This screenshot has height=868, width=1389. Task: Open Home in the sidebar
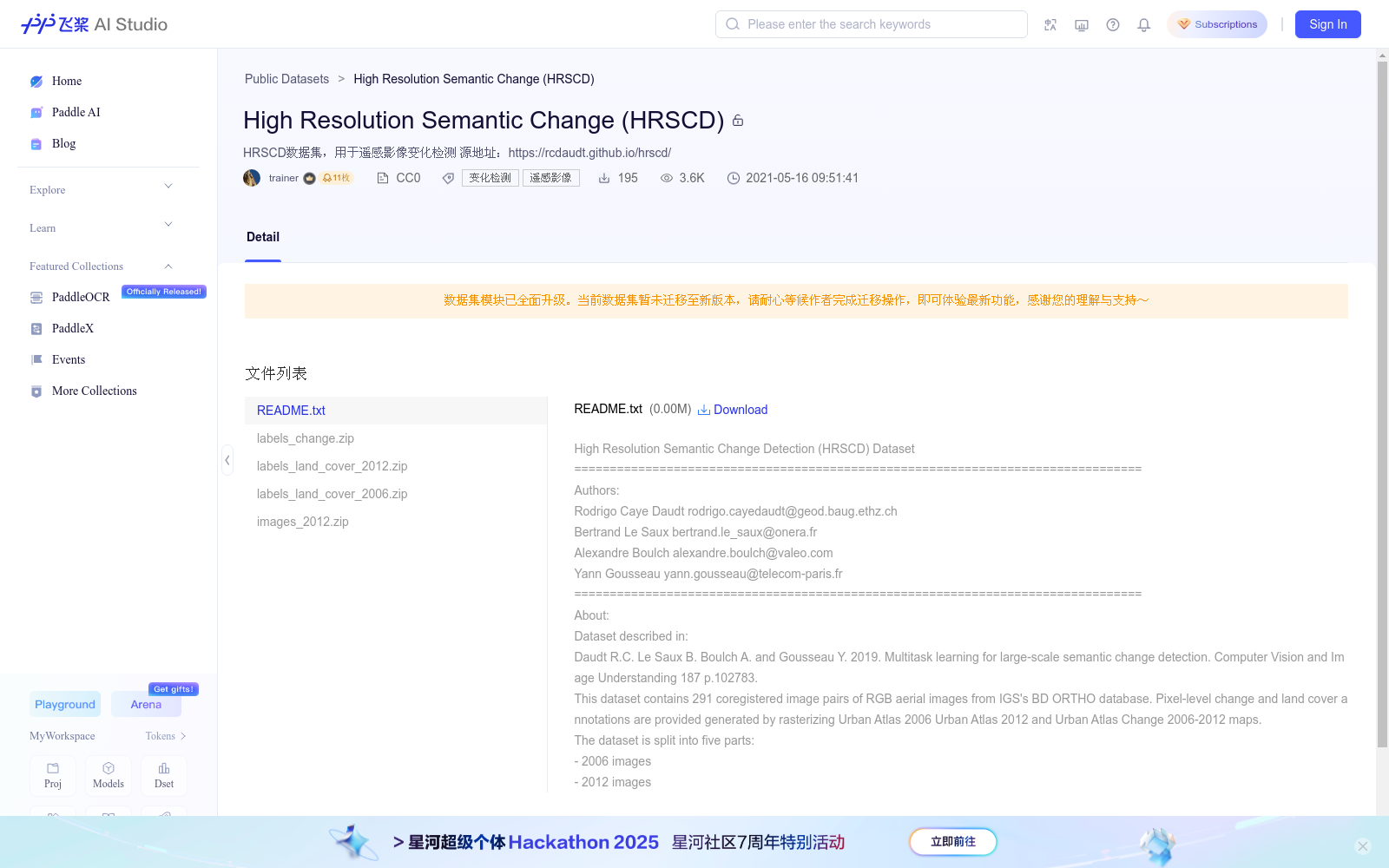67,82
